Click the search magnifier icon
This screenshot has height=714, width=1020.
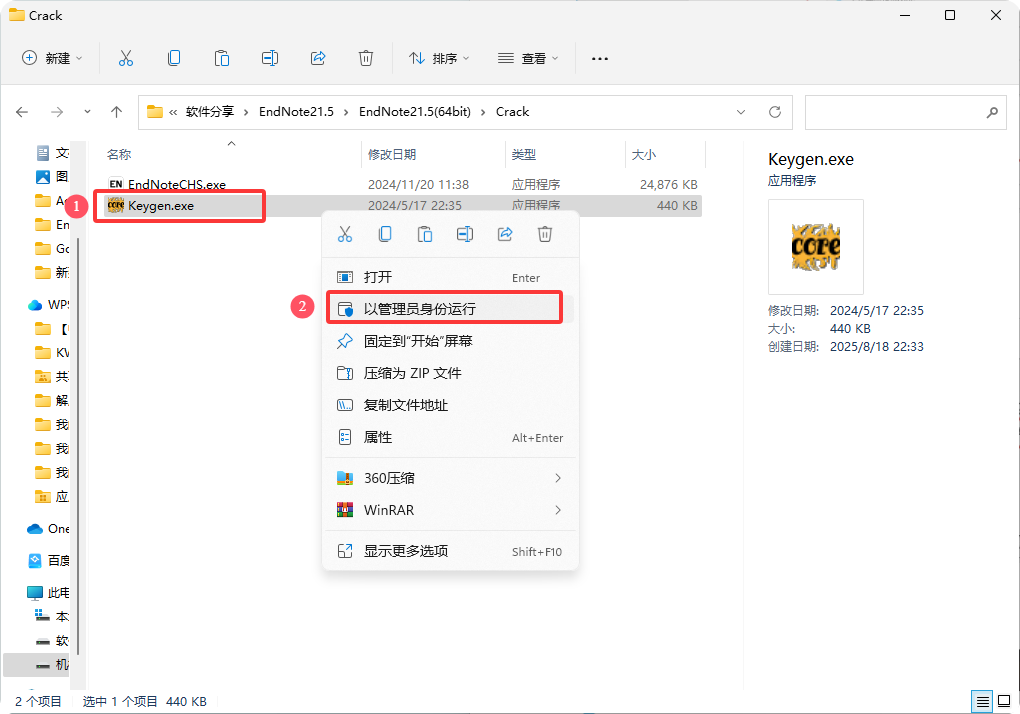click(x=992, y=112)
